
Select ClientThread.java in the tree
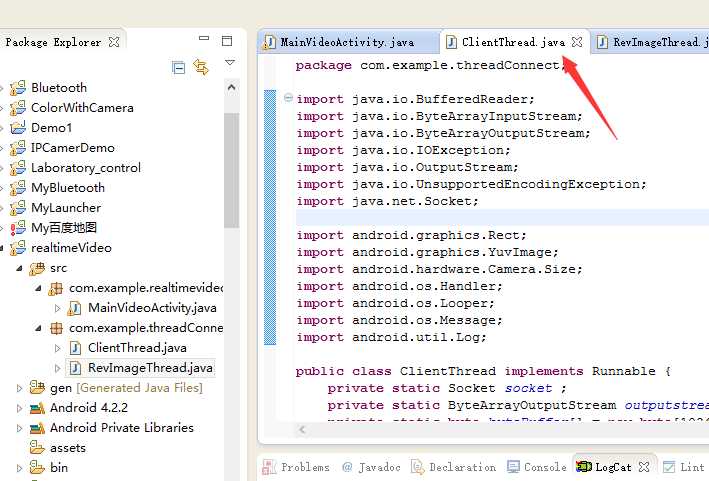click(137, 348)
